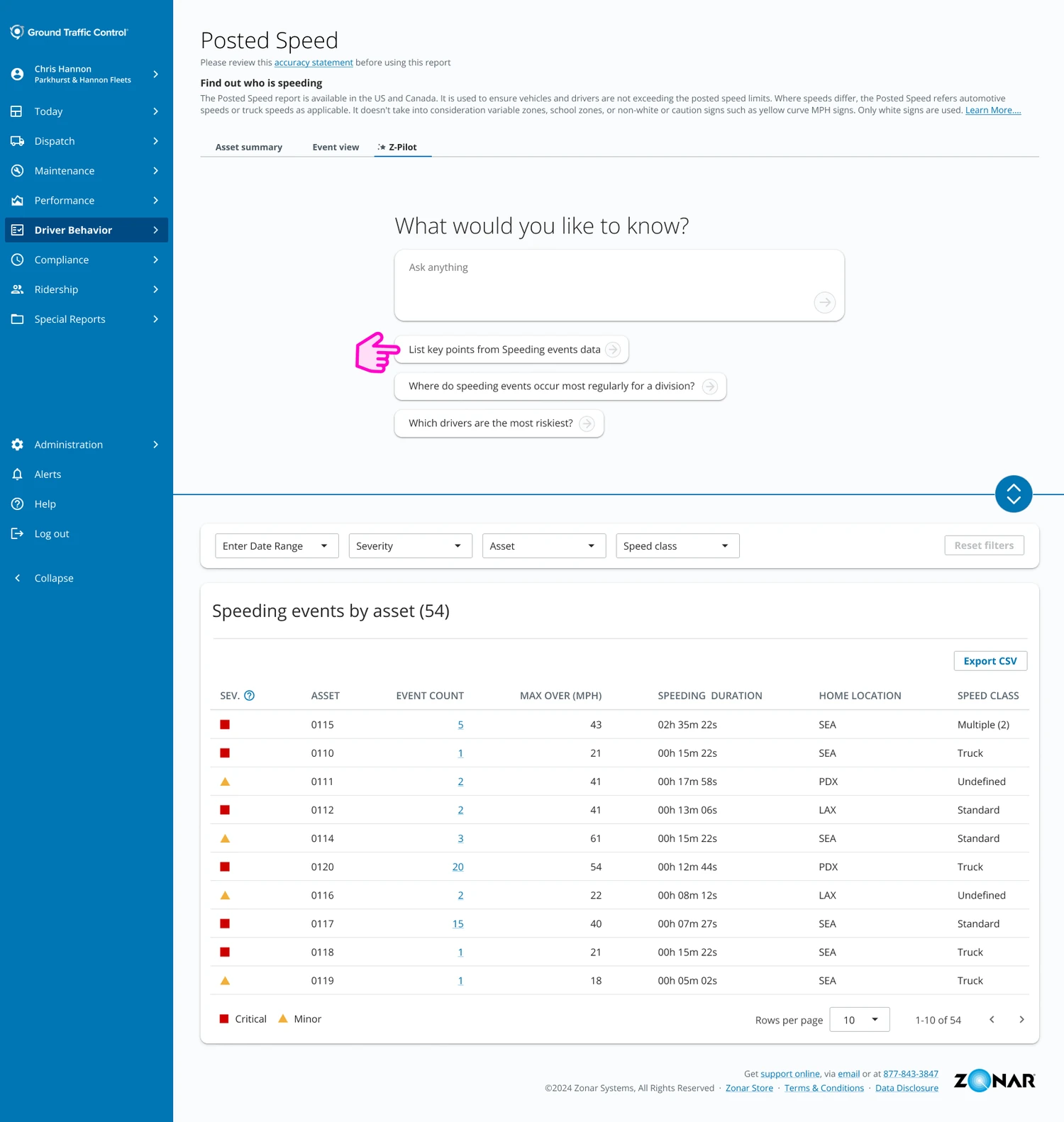Screen dimensions: 1064x1122
Task: Click the SPEEDING DURATION column header
Action: click(710, 696)
